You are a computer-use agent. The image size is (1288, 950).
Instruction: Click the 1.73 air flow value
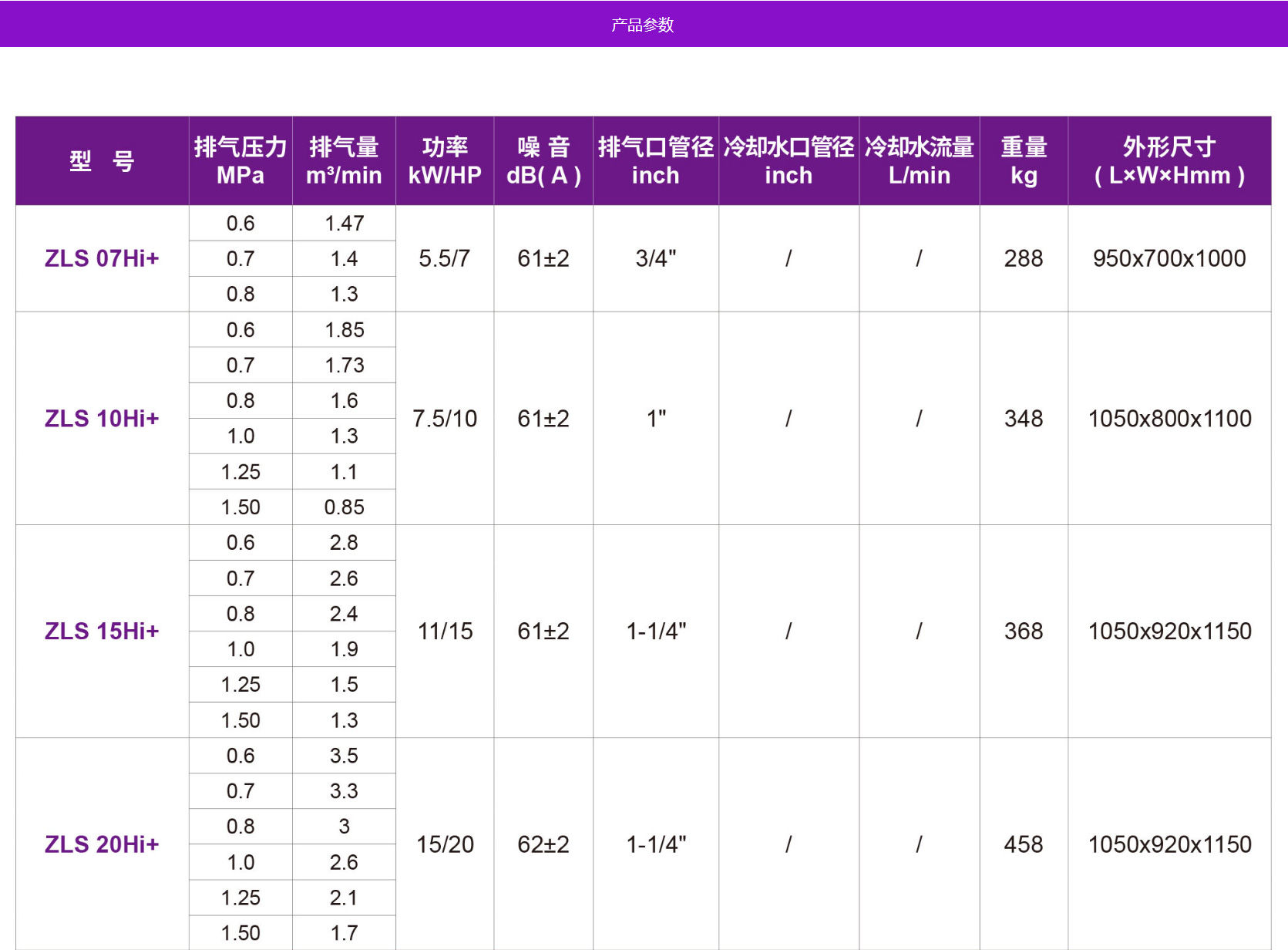pos(344,366)
